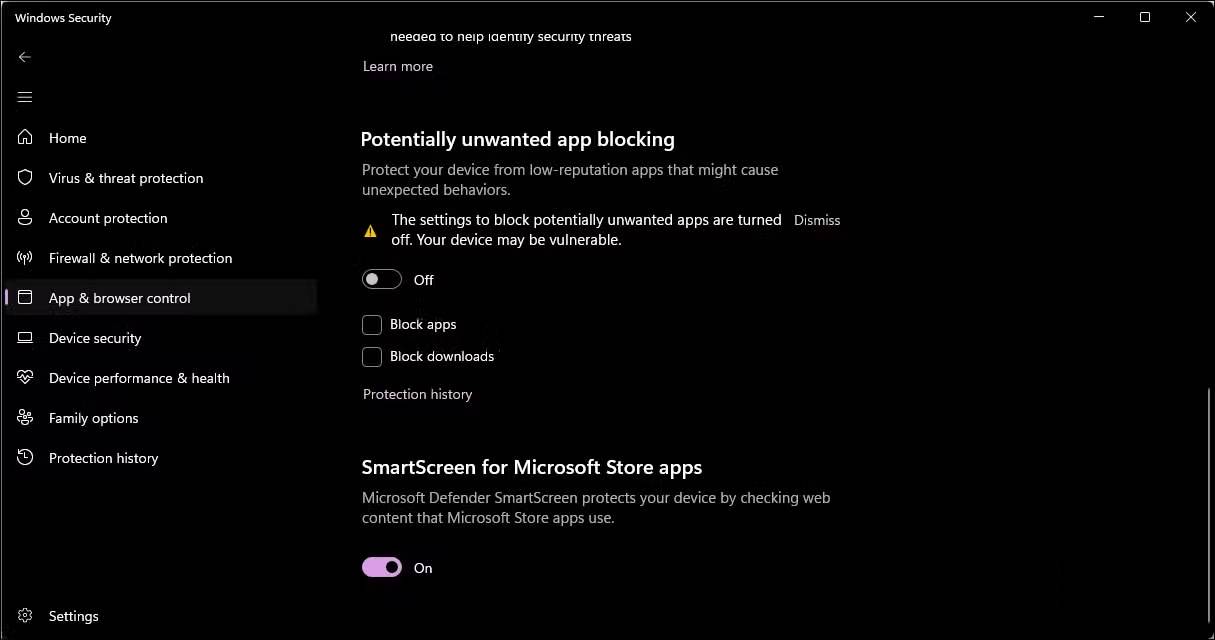Dismiss the unwanted apps warning
The image size is (1215, 640).
817,220
